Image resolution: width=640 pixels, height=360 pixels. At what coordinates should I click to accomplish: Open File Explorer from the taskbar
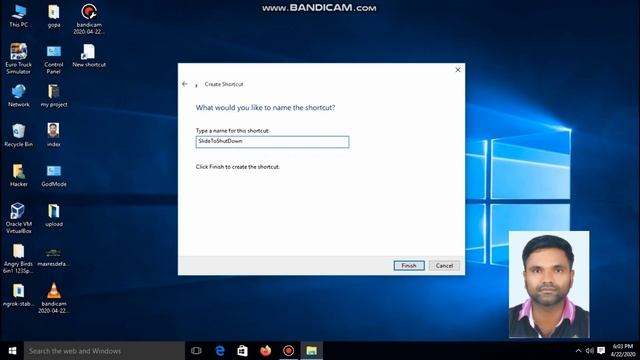(311, 351)
